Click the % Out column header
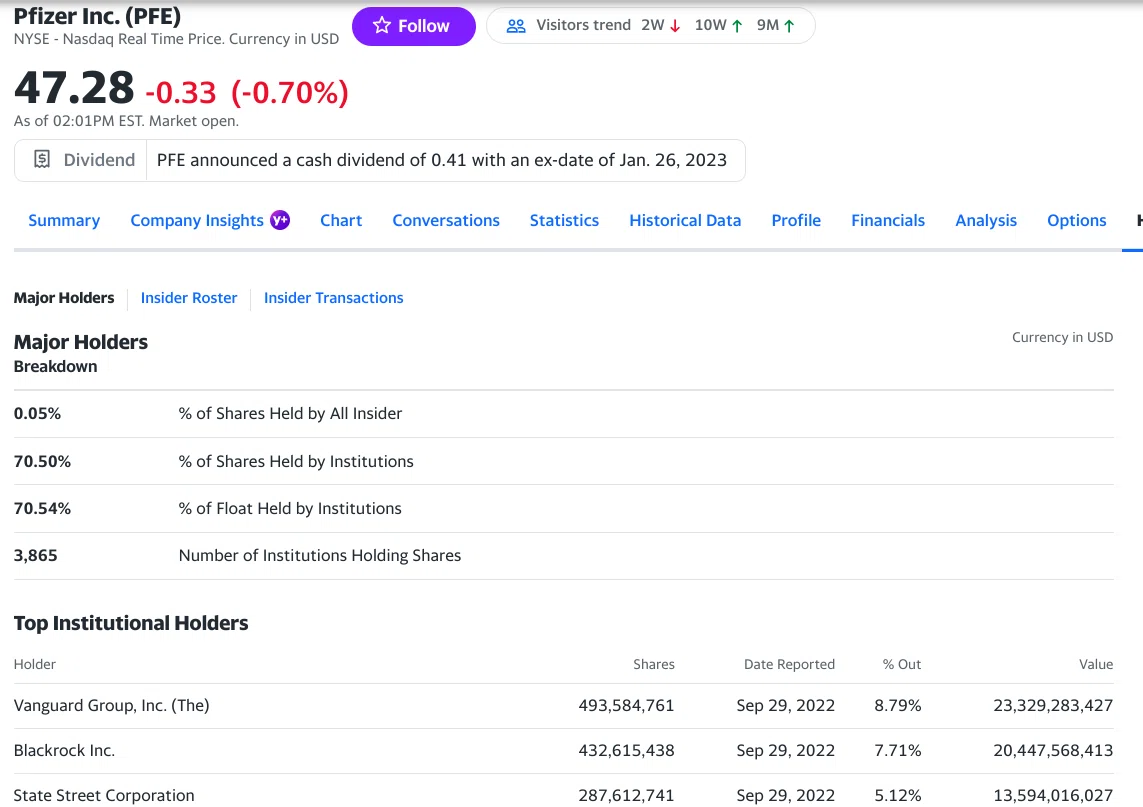The height and width of the screenshot is (807, 1143). point(902,664)
